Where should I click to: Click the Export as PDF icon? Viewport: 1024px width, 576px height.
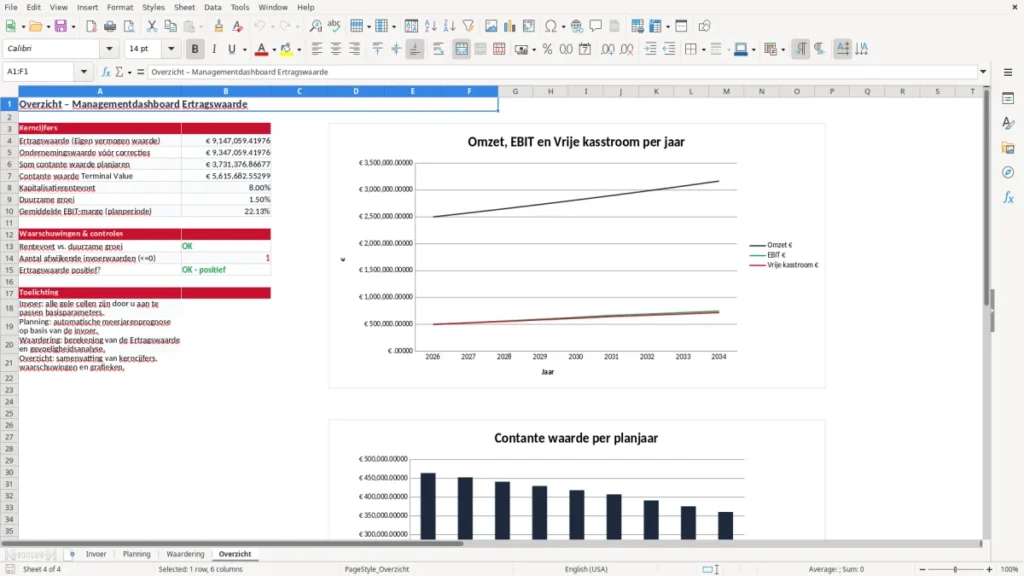click(91, 26)
